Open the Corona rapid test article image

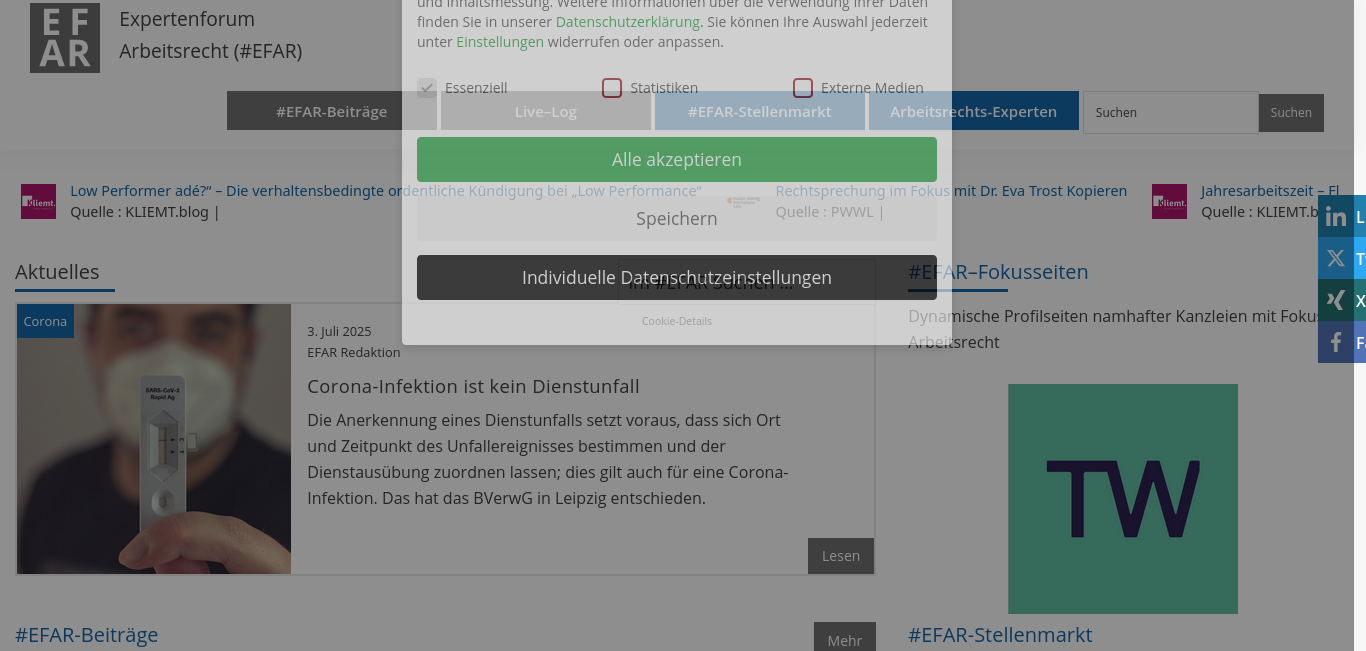(x=154, y=439)
